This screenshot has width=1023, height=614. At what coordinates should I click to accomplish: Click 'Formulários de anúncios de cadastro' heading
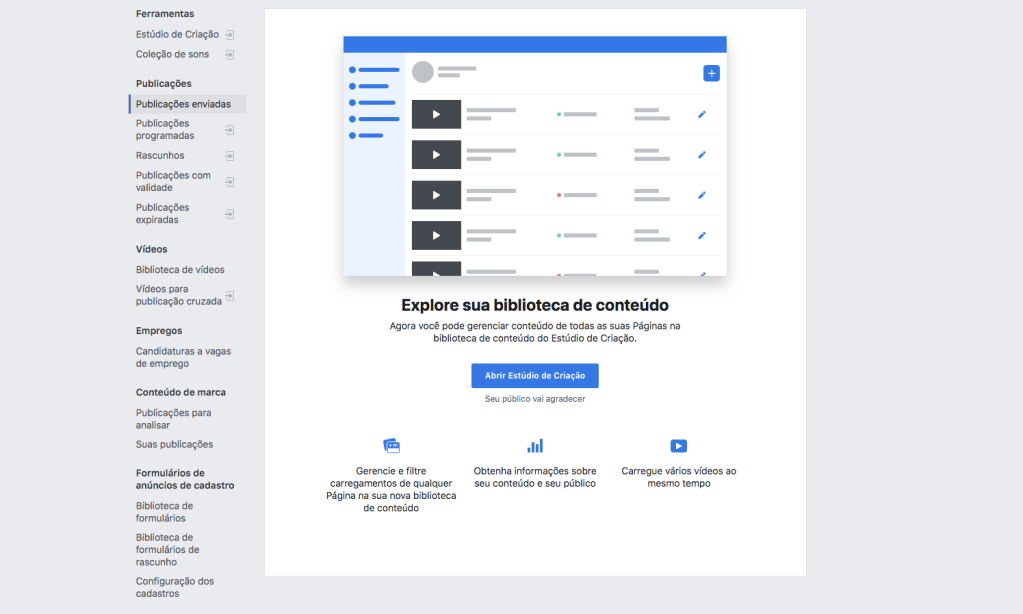point(185,479)
